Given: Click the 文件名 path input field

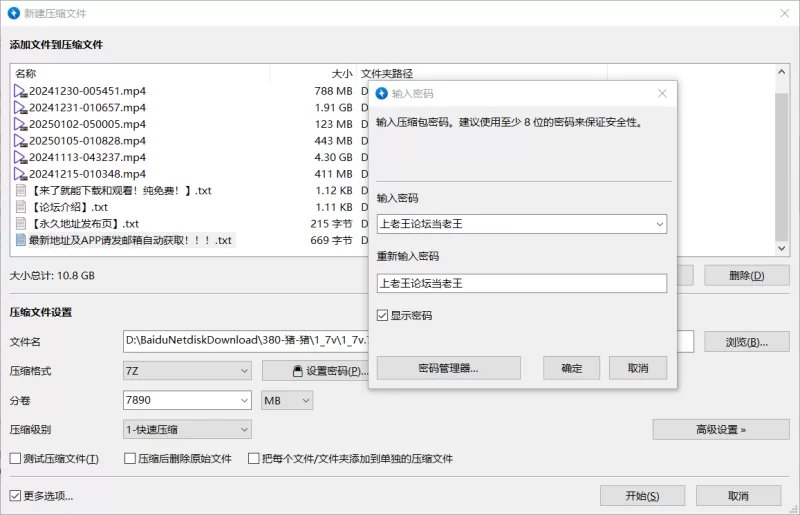Looking at the screenshot, I should pyautogui.click(x=245, y=341).
